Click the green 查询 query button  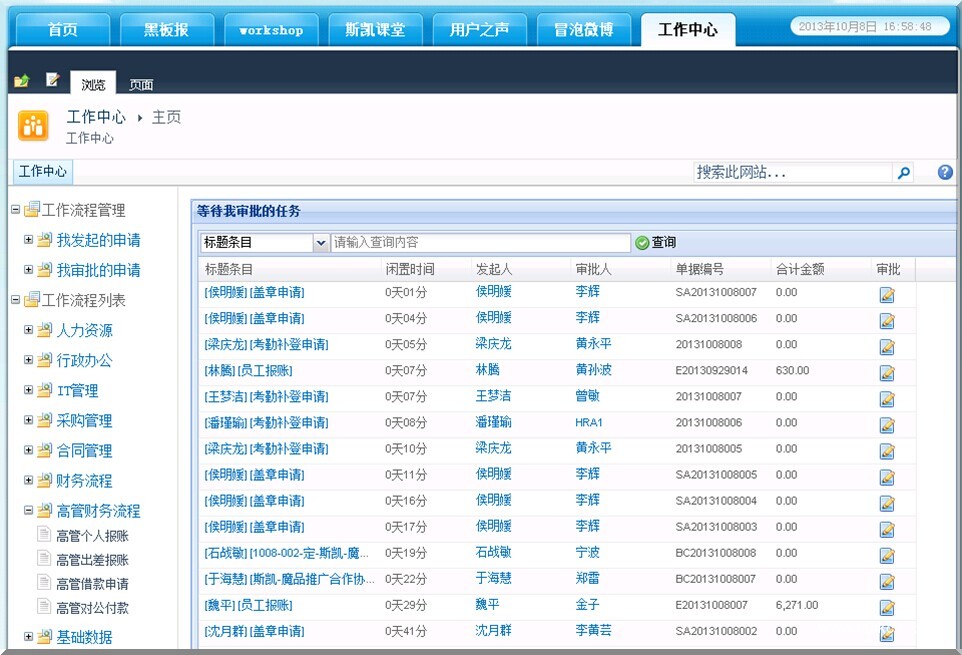click(x=656, y=243)
